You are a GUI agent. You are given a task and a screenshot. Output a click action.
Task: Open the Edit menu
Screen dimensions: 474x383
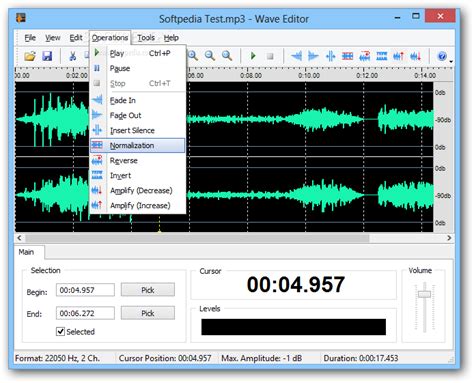(x=76, y=38)
